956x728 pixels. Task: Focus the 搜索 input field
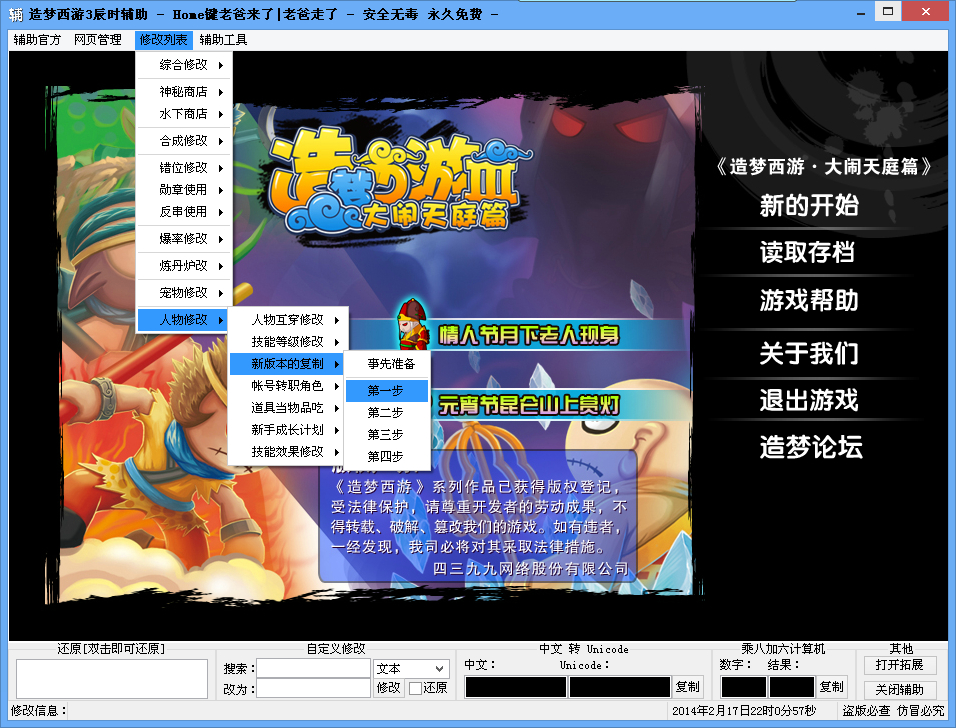point(313,668)
